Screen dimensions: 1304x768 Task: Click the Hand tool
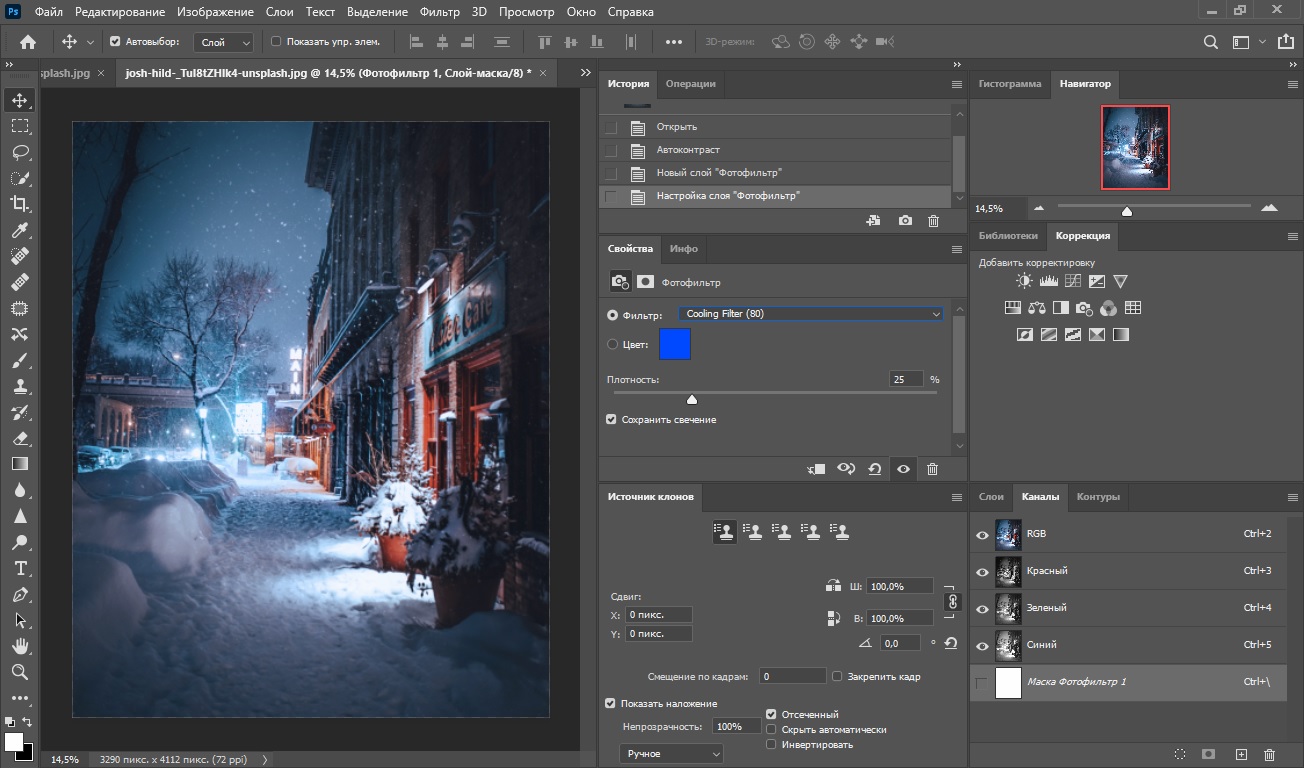(19, 646)
